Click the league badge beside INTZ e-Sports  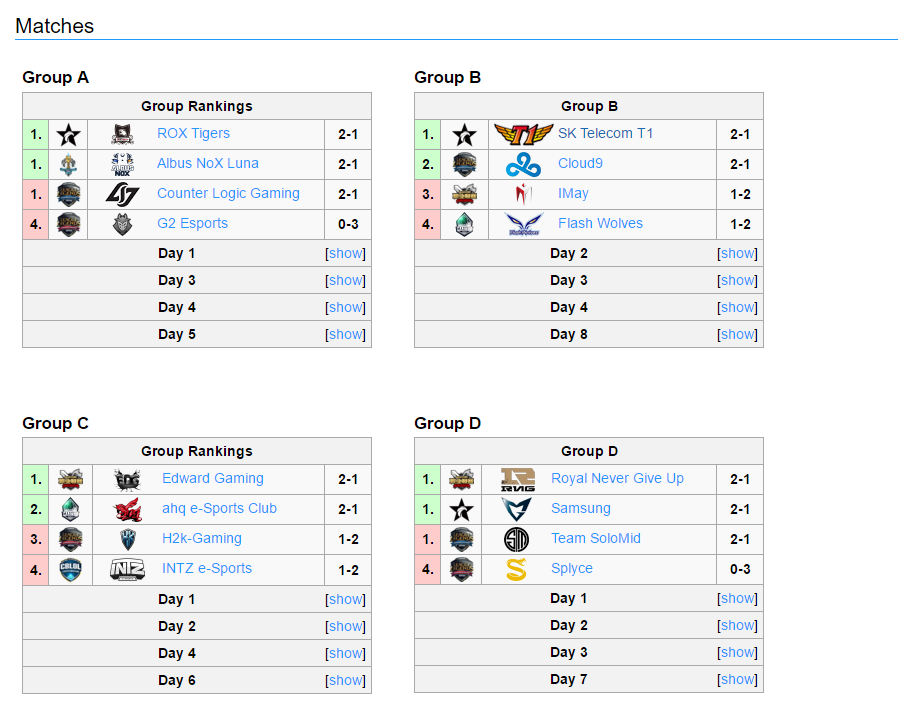click(70, 570)
